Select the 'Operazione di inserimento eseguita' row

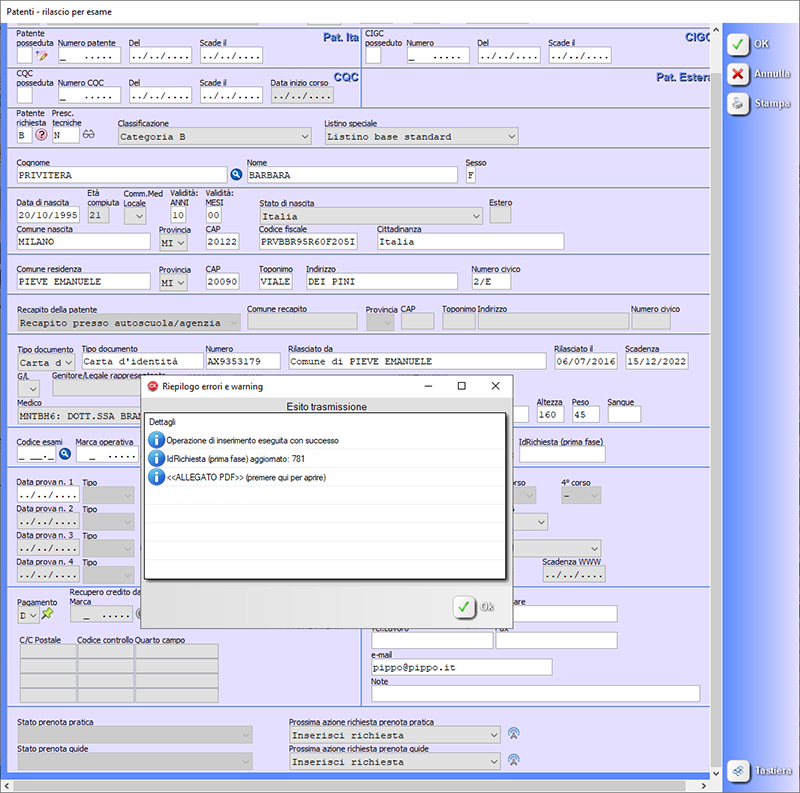point(252,440)
